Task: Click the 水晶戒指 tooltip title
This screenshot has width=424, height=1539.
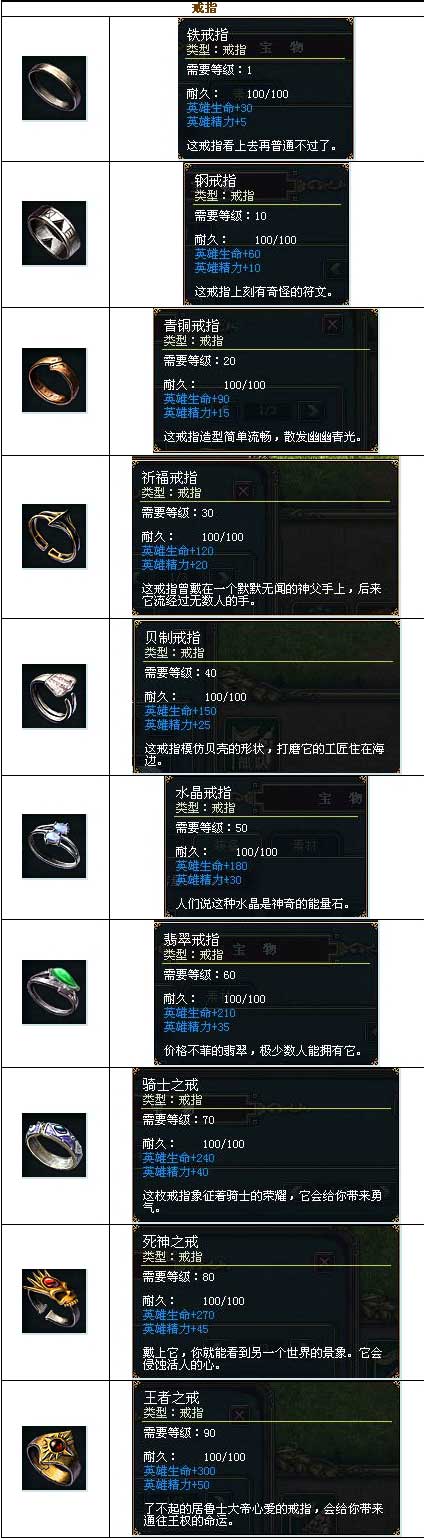Action: [x=203, y=792]
